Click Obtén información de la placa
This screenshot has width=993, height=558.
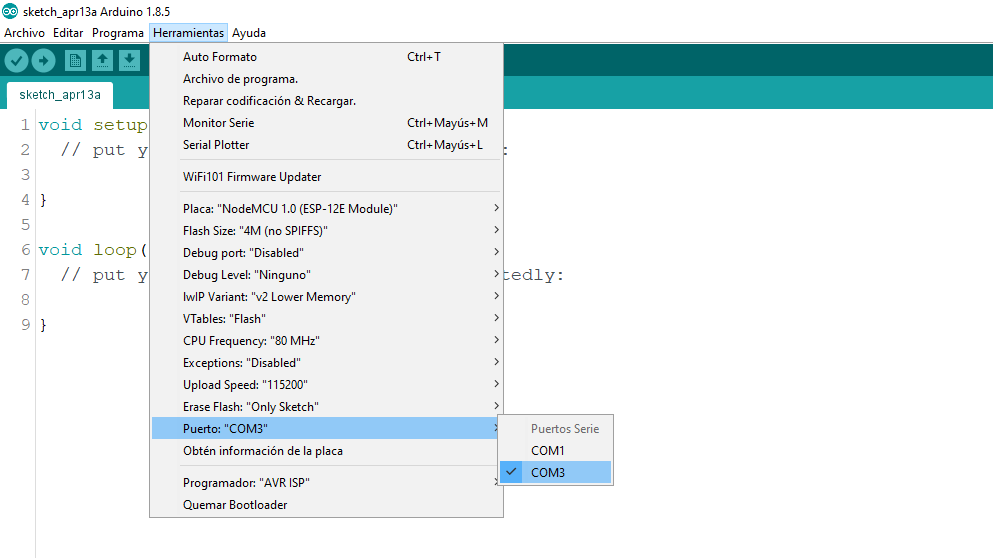(x=326, y=450)
